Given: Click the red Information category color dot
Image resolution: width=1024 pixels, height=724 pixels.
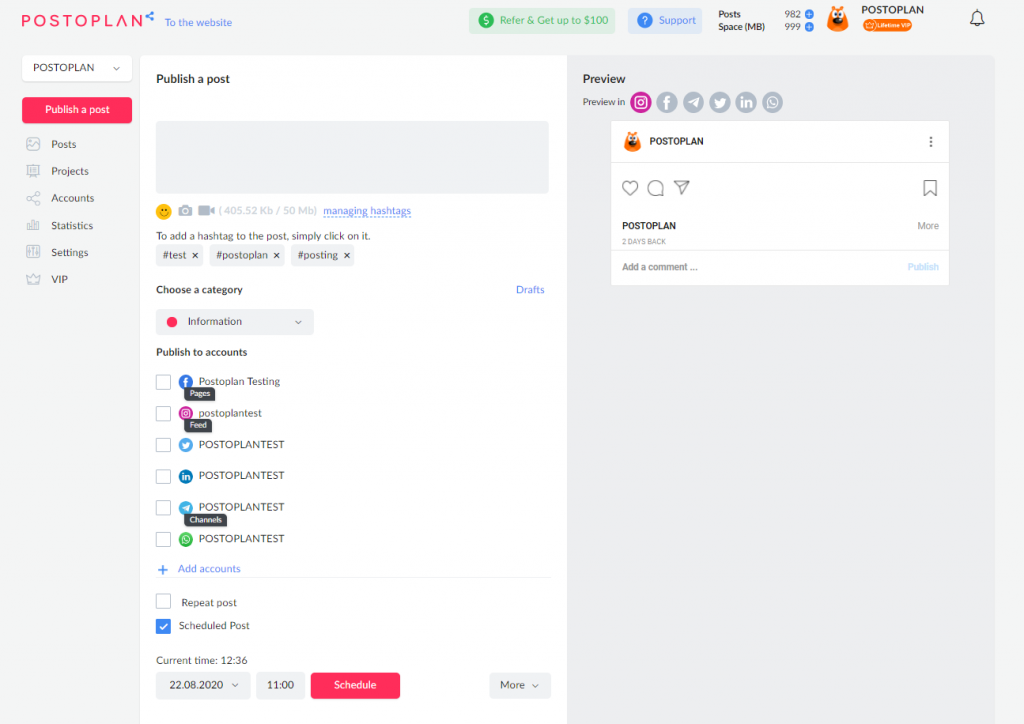Looking at the screenshot, I should [x=171, y=322].
